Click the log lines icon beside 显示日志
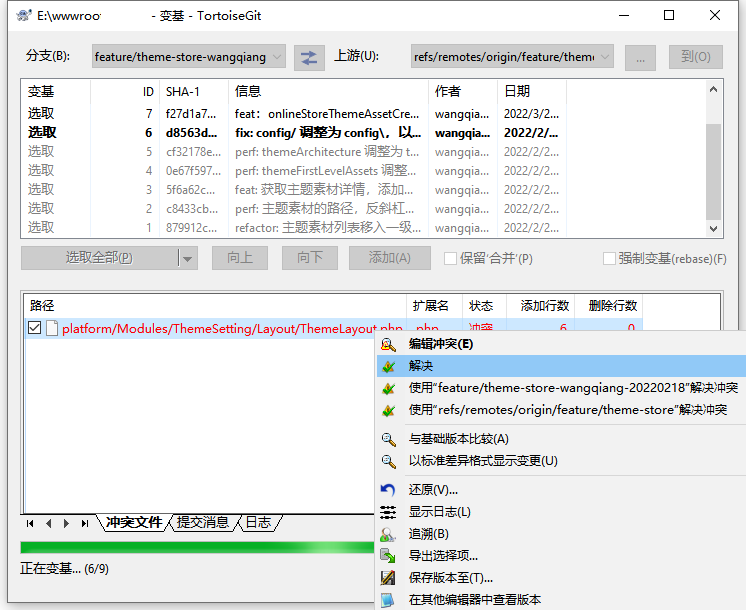 [x=388, y=512]
